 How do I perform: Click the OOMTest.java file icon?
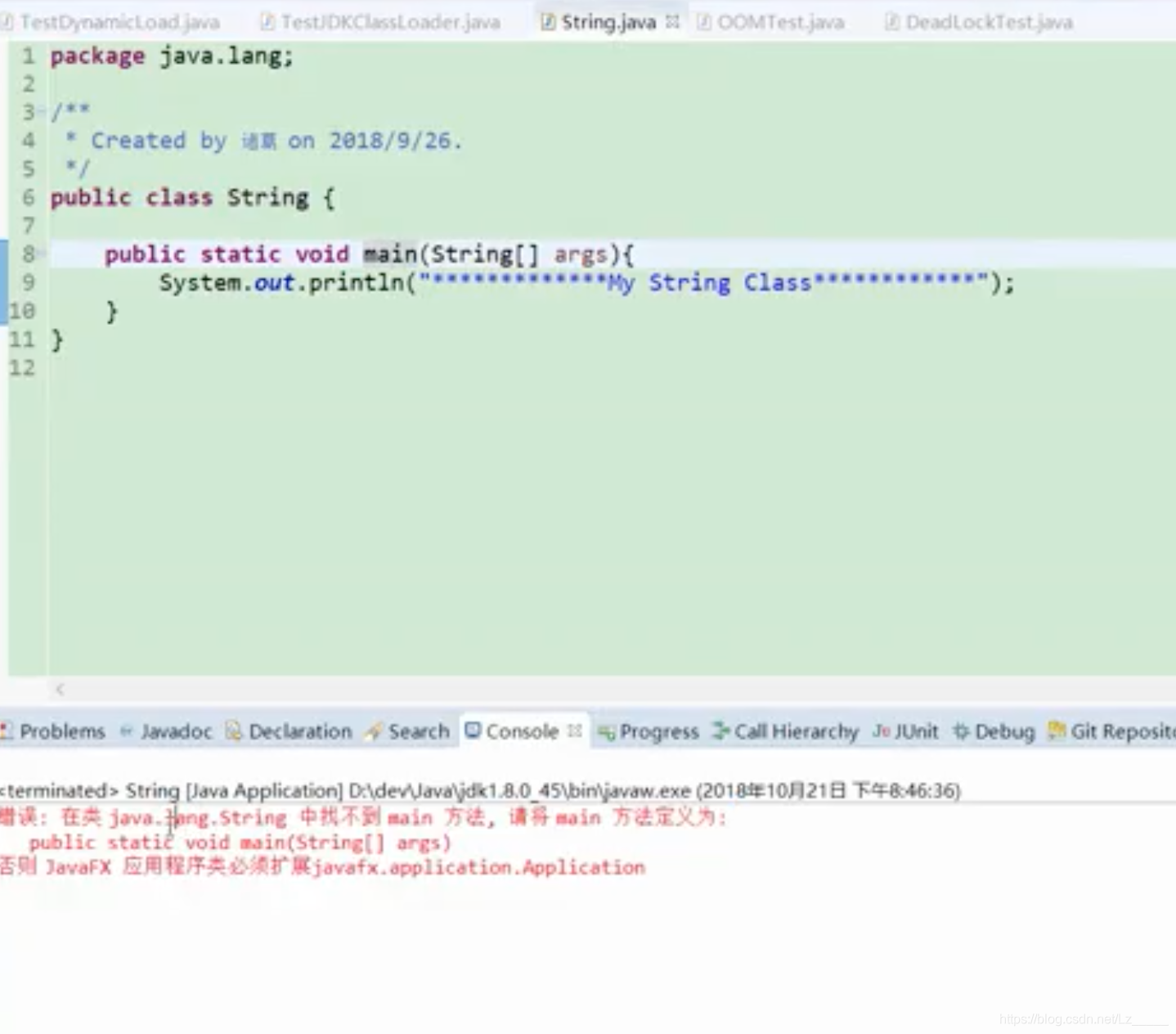[x=704, y=22]
